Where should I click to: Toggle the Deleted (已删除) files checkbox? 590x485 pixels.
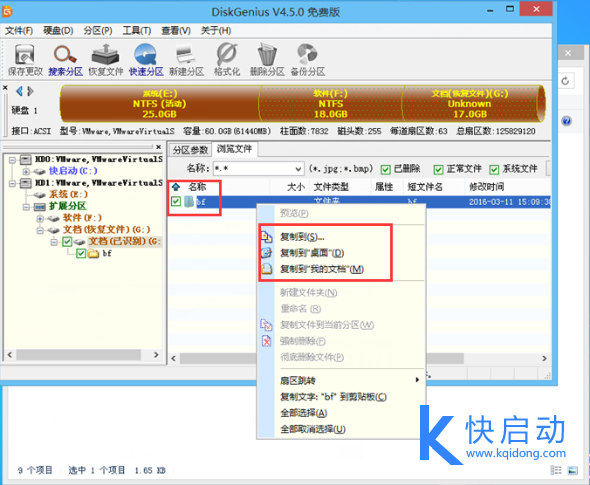pyautogui.click(x=385, y=170)
